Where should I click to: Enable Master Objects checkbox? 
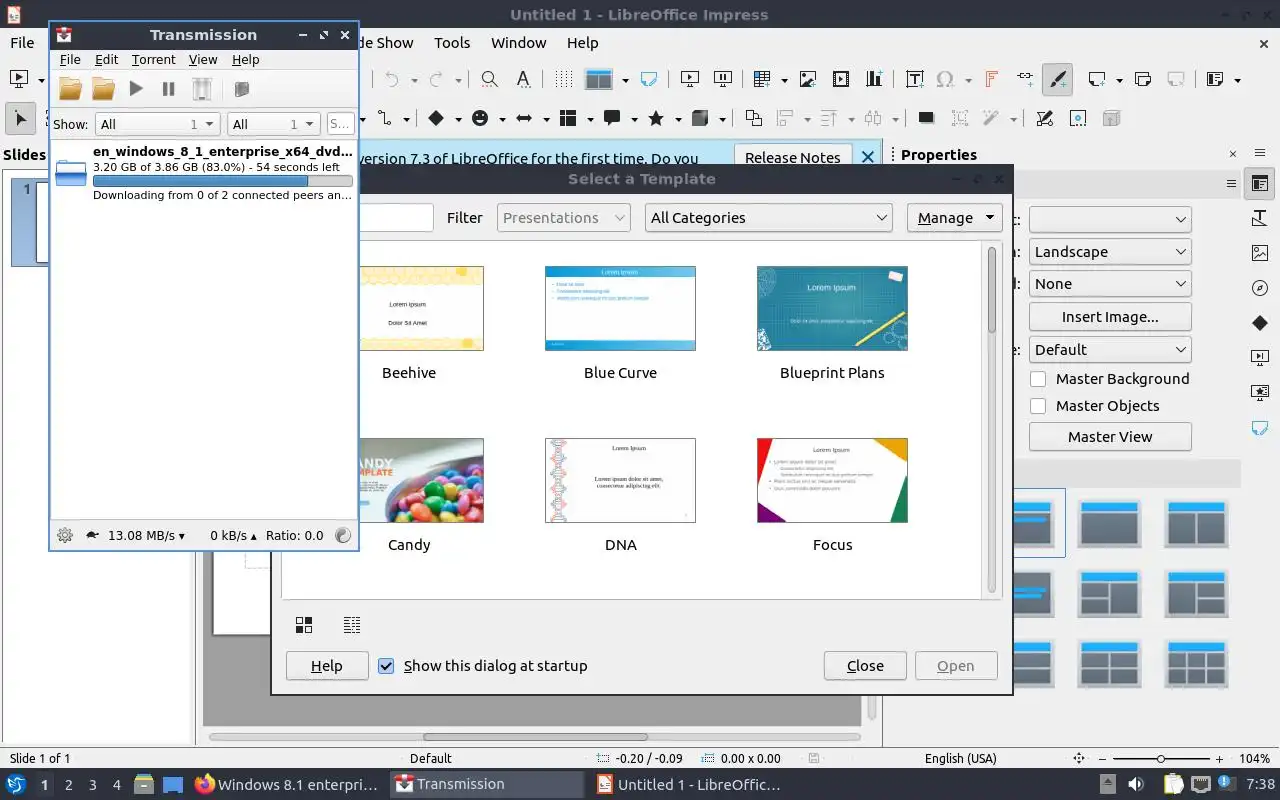[x=1038, y=406]
